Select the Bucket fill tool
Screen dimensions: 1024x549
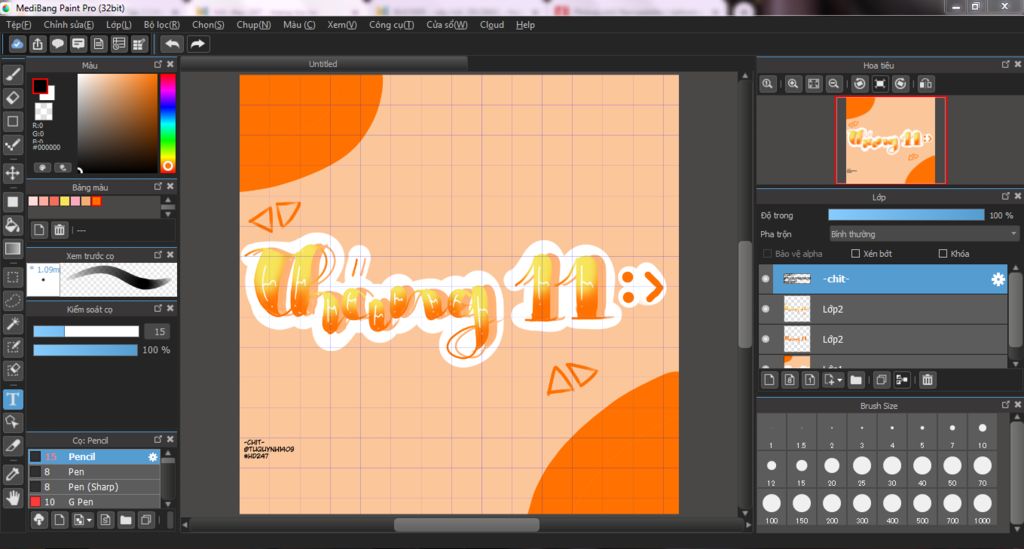13,226
